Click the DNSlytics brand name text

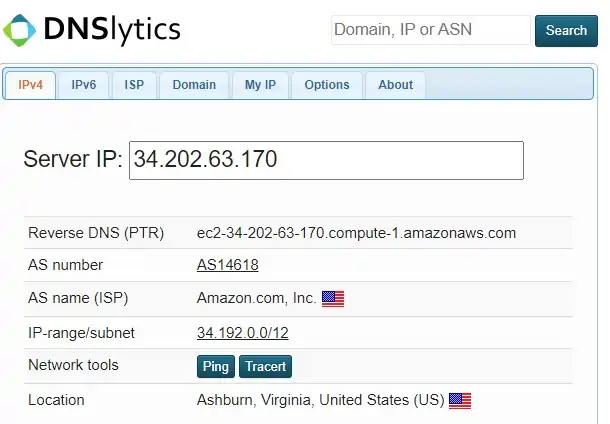coord(112,30)
